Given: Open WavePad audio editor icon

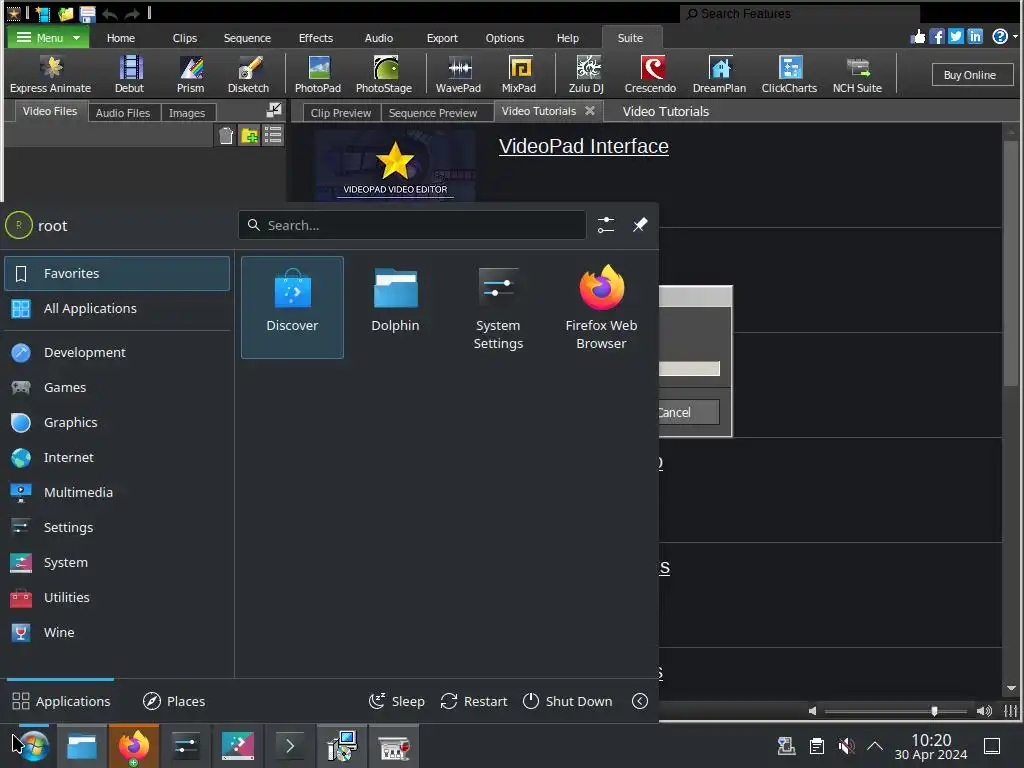Looking at the screenshot, I should [458, 74].
